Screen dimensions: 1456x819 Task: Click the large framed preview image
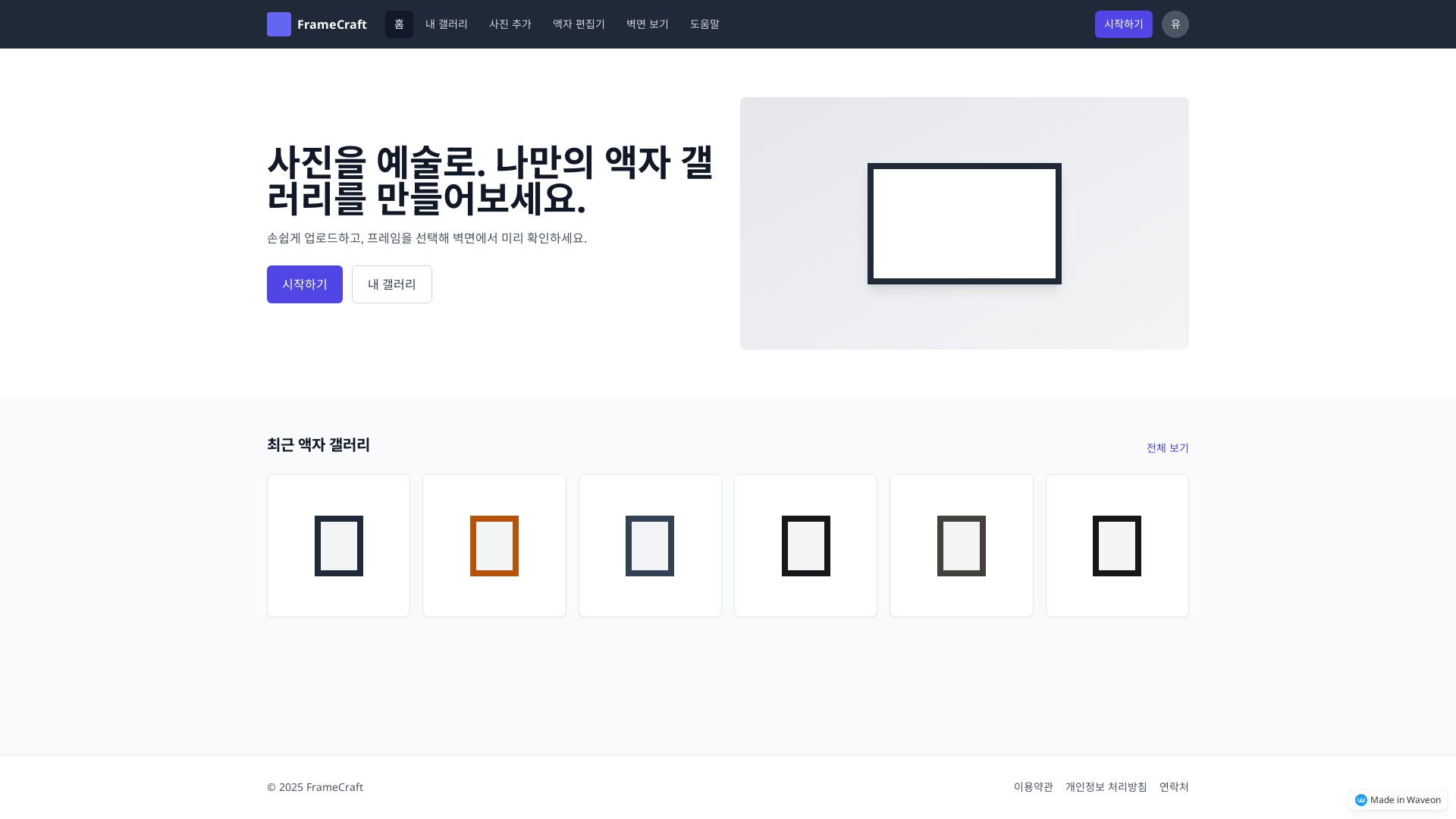point(964,223)
